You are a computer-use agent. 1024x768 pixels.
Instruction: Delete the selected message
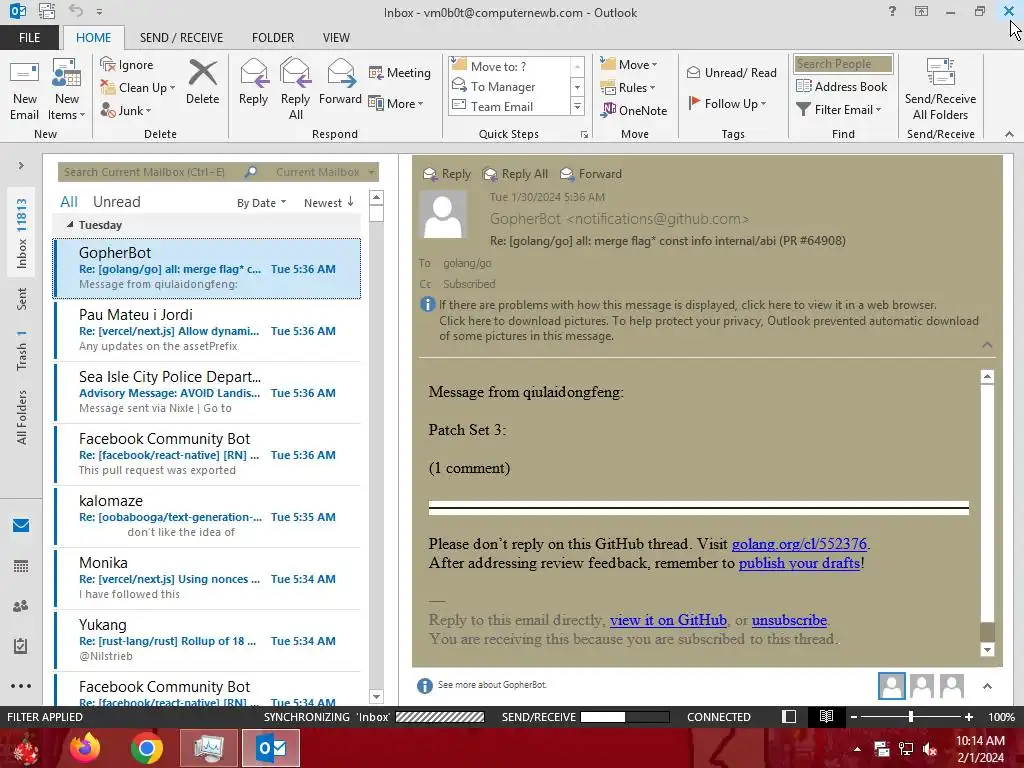point(202,82)
